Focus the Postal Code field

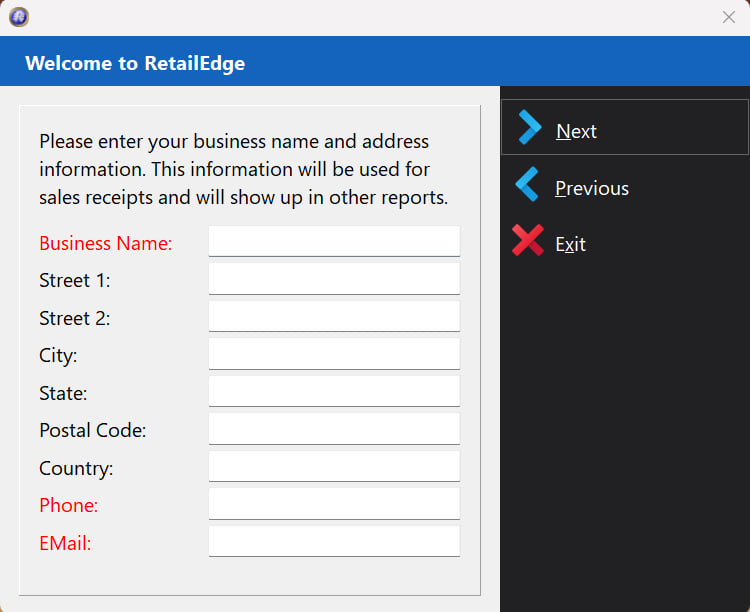pos(334,429)
